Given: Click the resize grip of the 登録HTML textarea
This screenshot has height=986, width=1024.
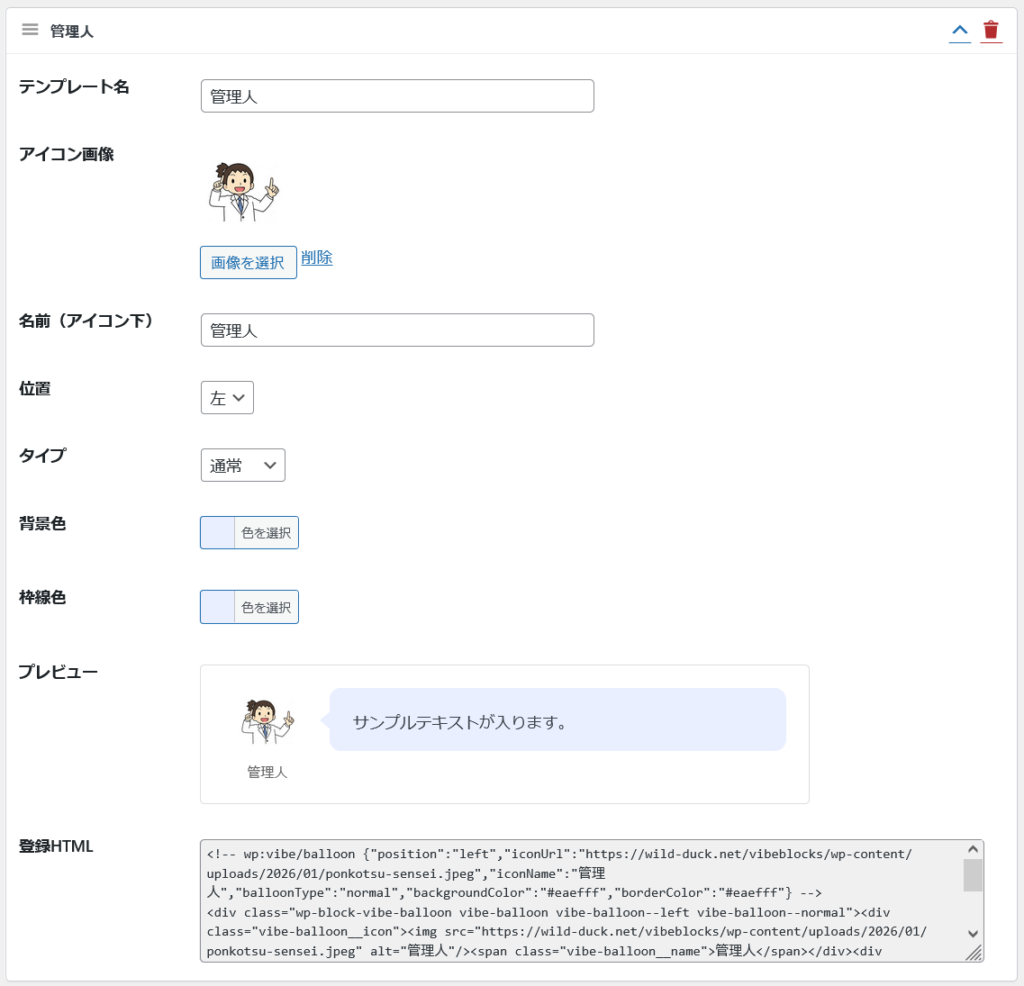Looking at the screenshot, I should [x=974, y=953].
